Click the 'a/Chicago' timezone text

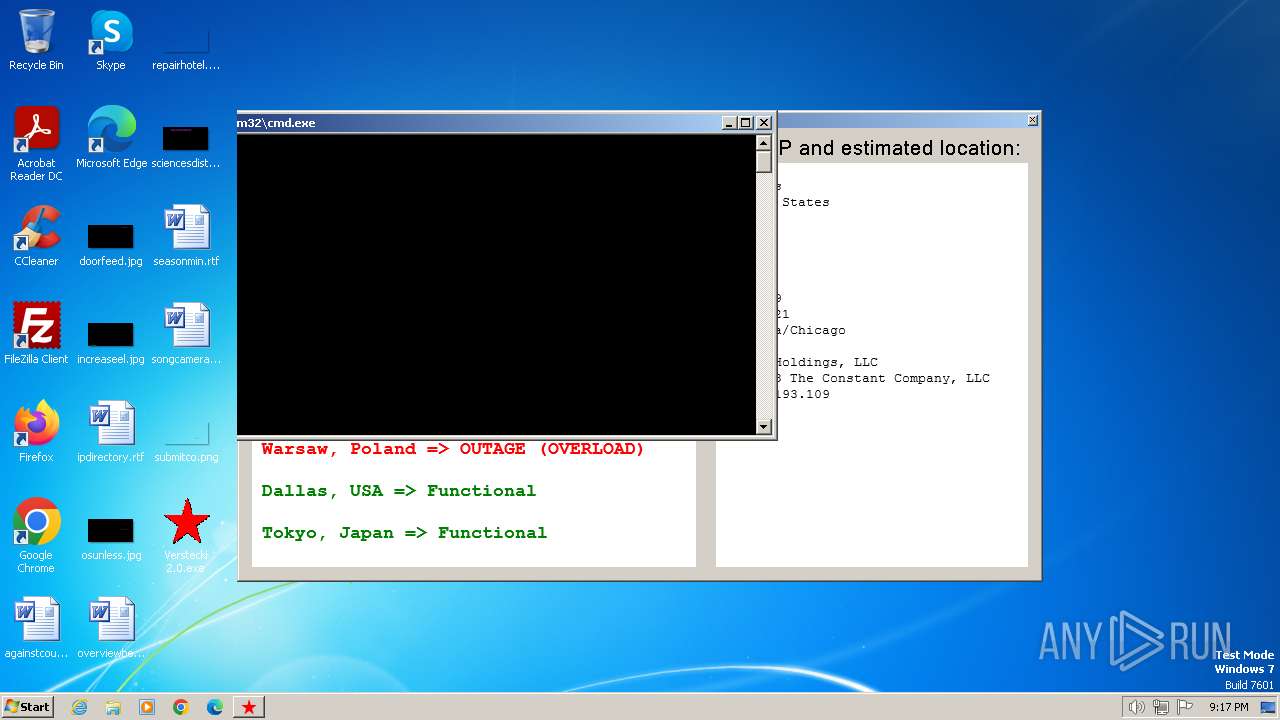[x=812, y=330]
